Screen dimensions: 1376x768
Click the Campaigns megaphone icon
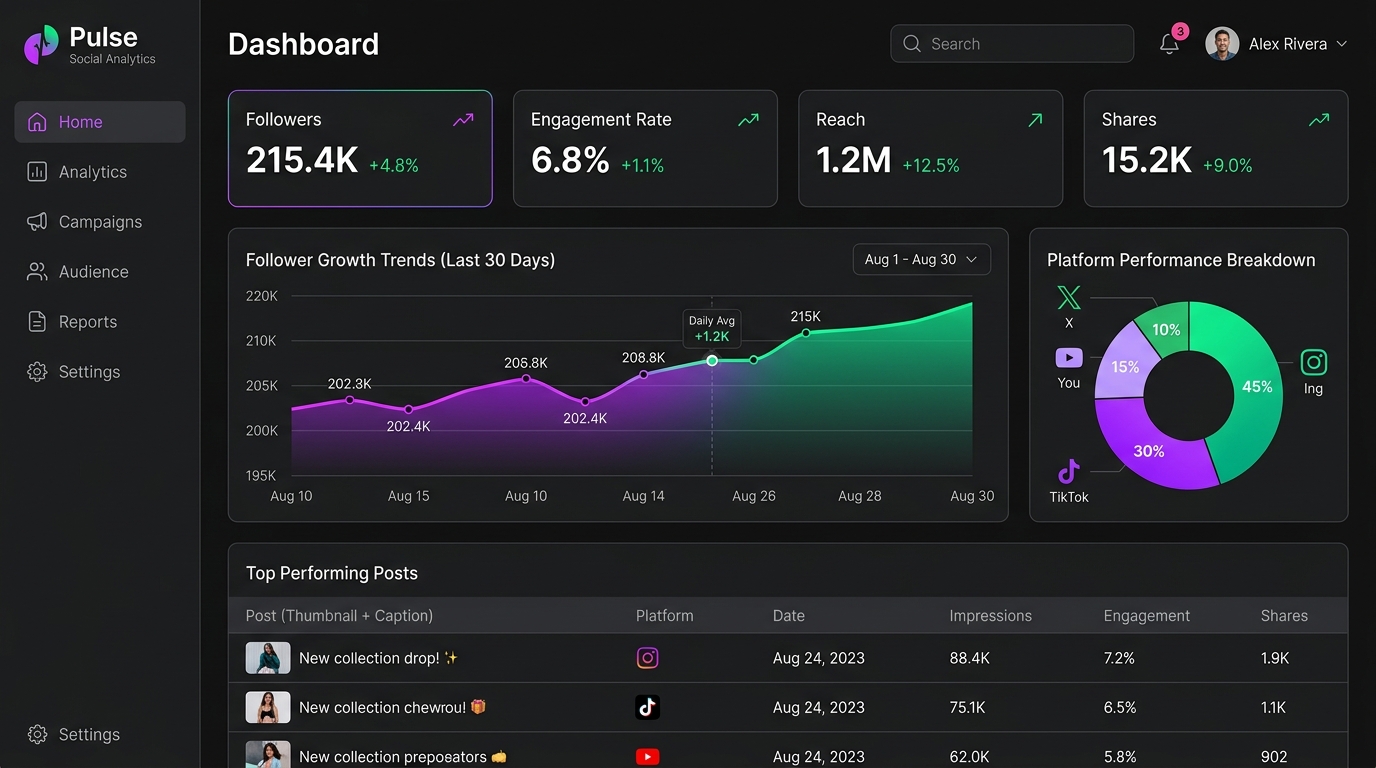37,222
